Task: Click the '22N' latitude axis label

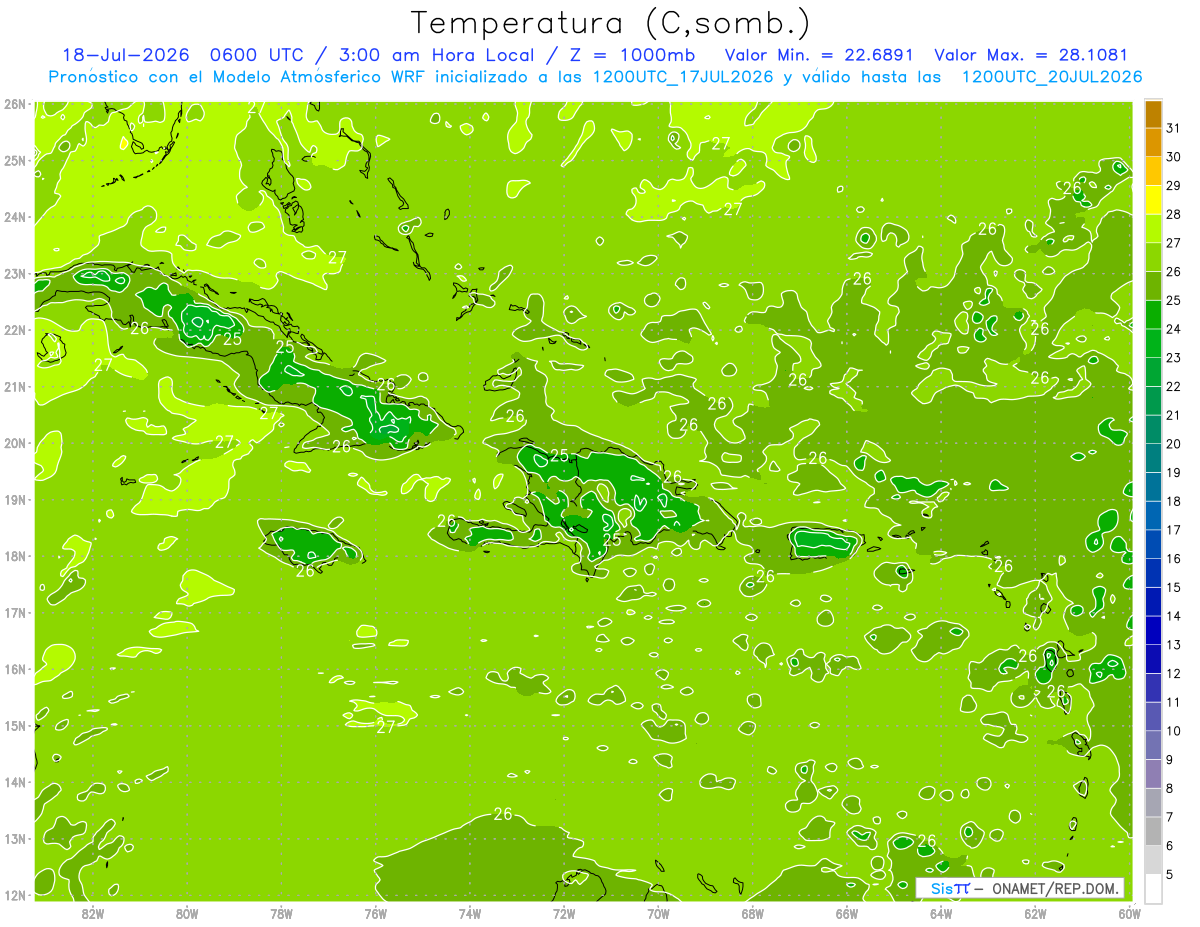Action: pyautogui.click(x=14, y=330)
